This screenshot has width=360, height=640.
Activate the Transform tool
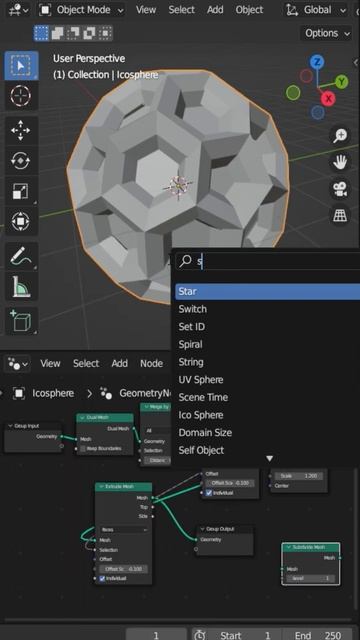(x=20, y=221)
